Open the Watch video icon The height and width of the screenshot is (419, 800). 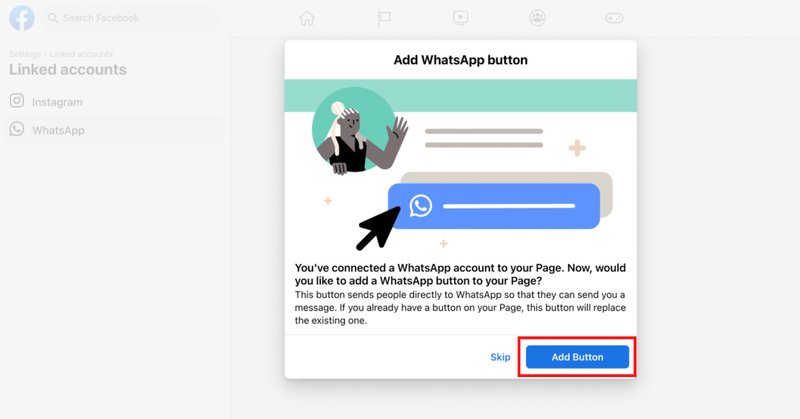coord(460,18)
